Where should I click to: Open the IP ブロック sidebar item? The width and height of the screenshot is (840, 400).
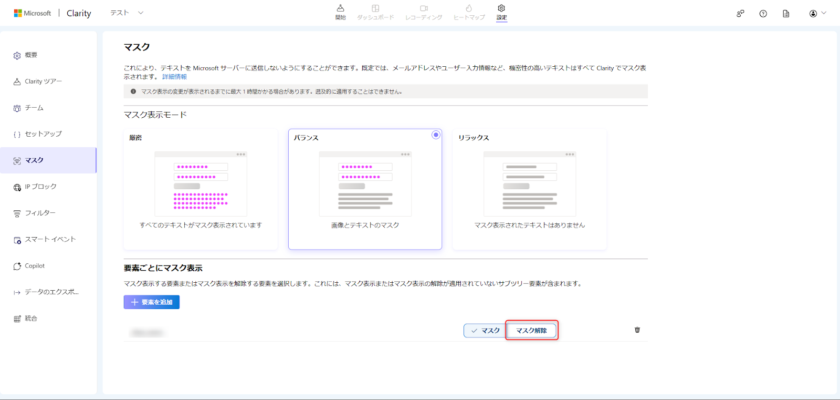(42, 187)
